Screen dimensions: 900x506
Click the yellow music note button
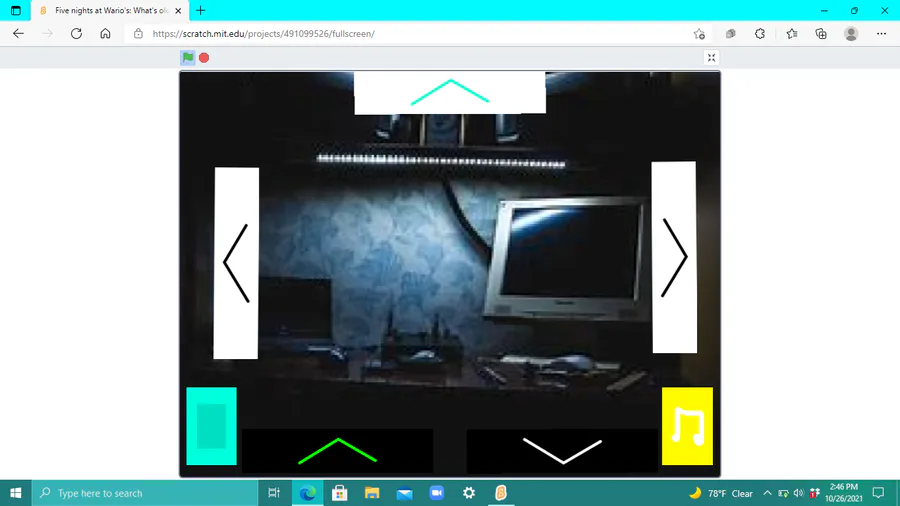[687, 426]
